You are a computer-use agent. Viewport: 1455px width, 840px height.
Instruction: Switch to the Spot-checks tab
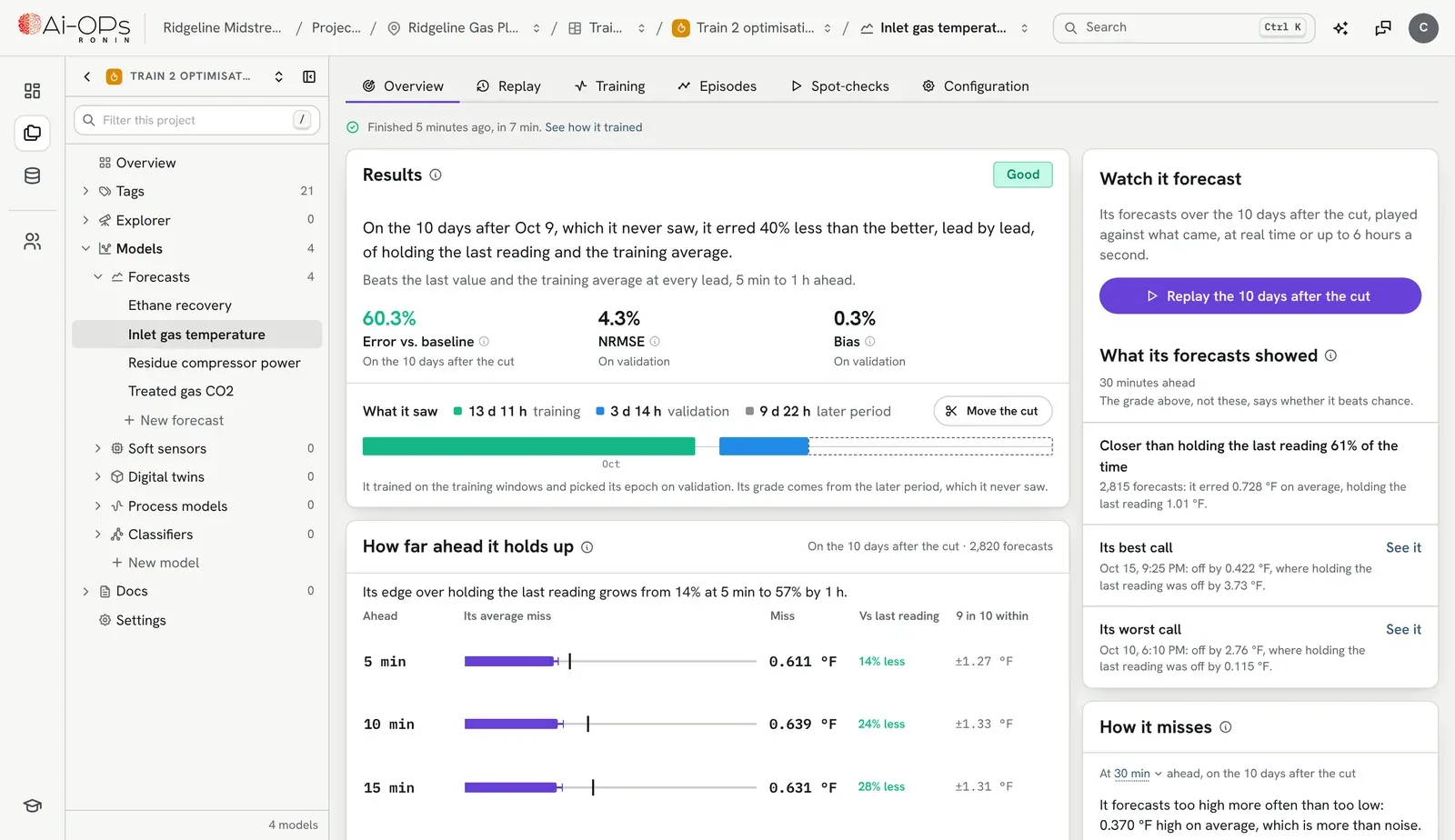839,86
